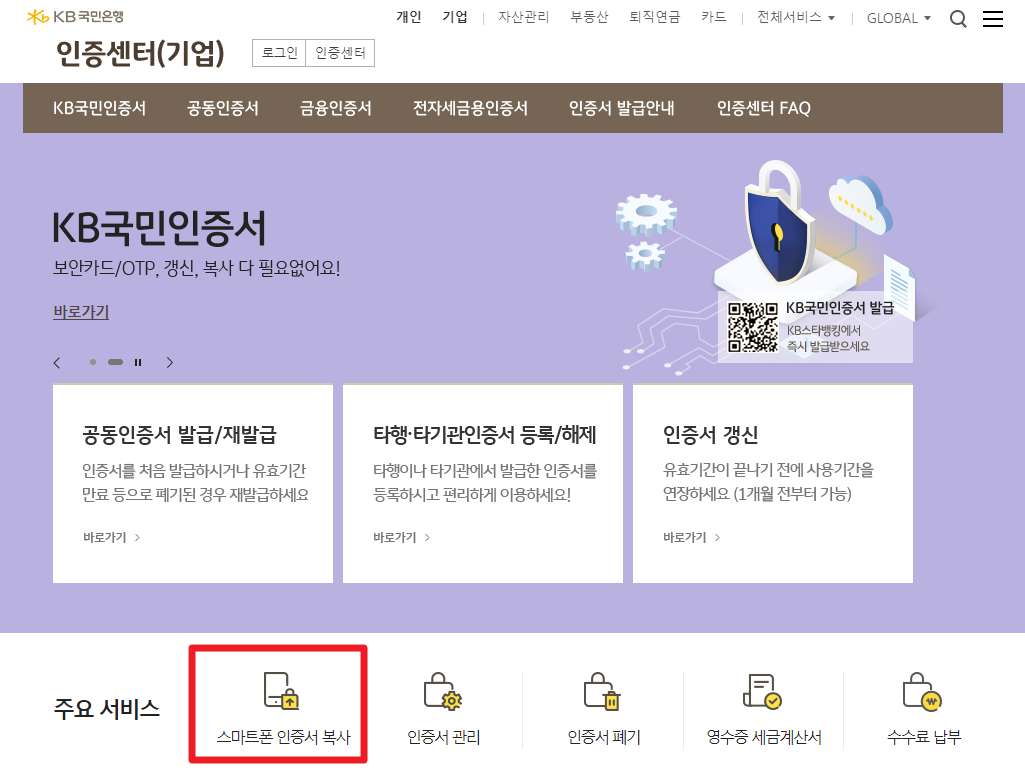Click the 로그인 button

[279, 53]
